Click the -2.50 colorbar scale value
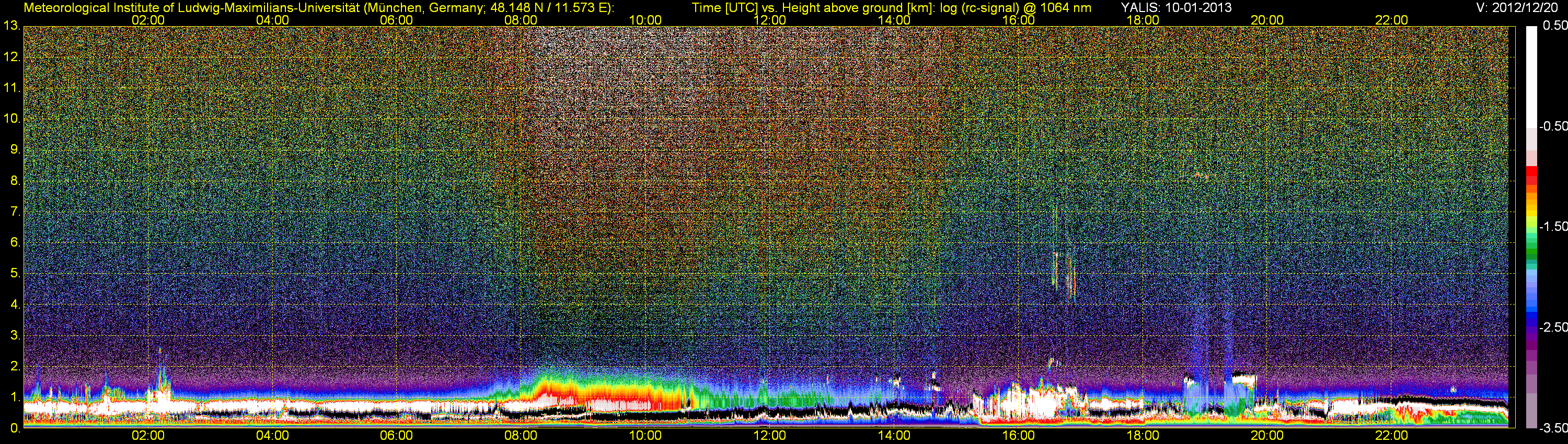 (x=1553, y=327)
